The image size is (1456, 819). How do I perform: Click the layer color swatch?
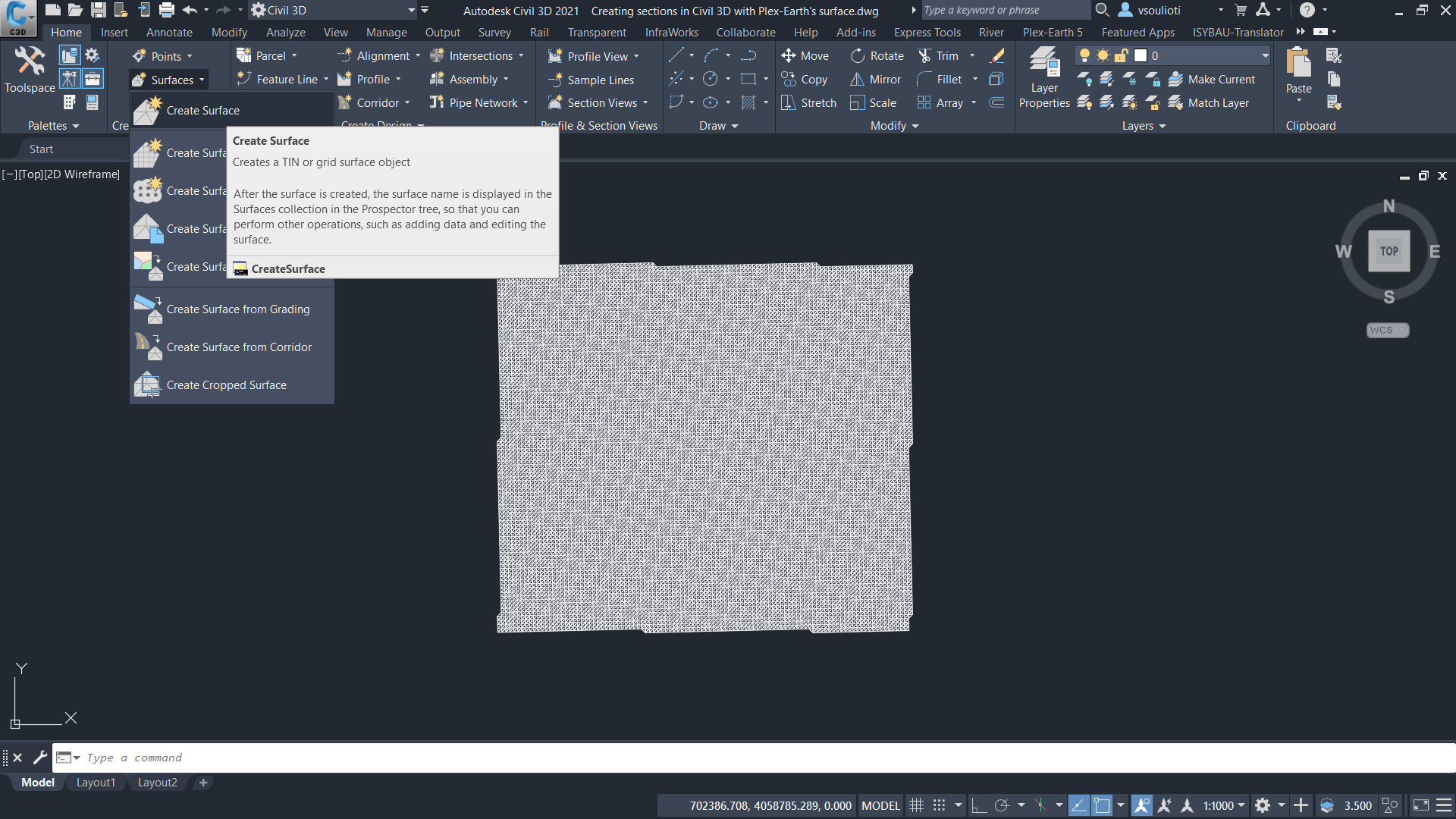tap(1141, 55)
